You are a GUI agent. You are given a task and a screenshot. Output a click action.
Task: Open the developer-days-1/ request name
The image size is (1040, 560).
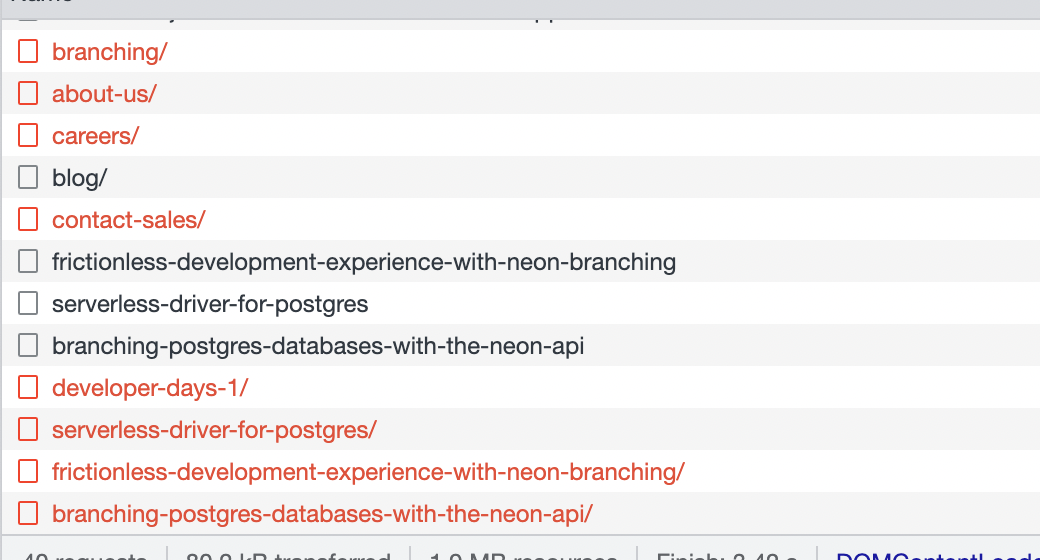point(150,388)
